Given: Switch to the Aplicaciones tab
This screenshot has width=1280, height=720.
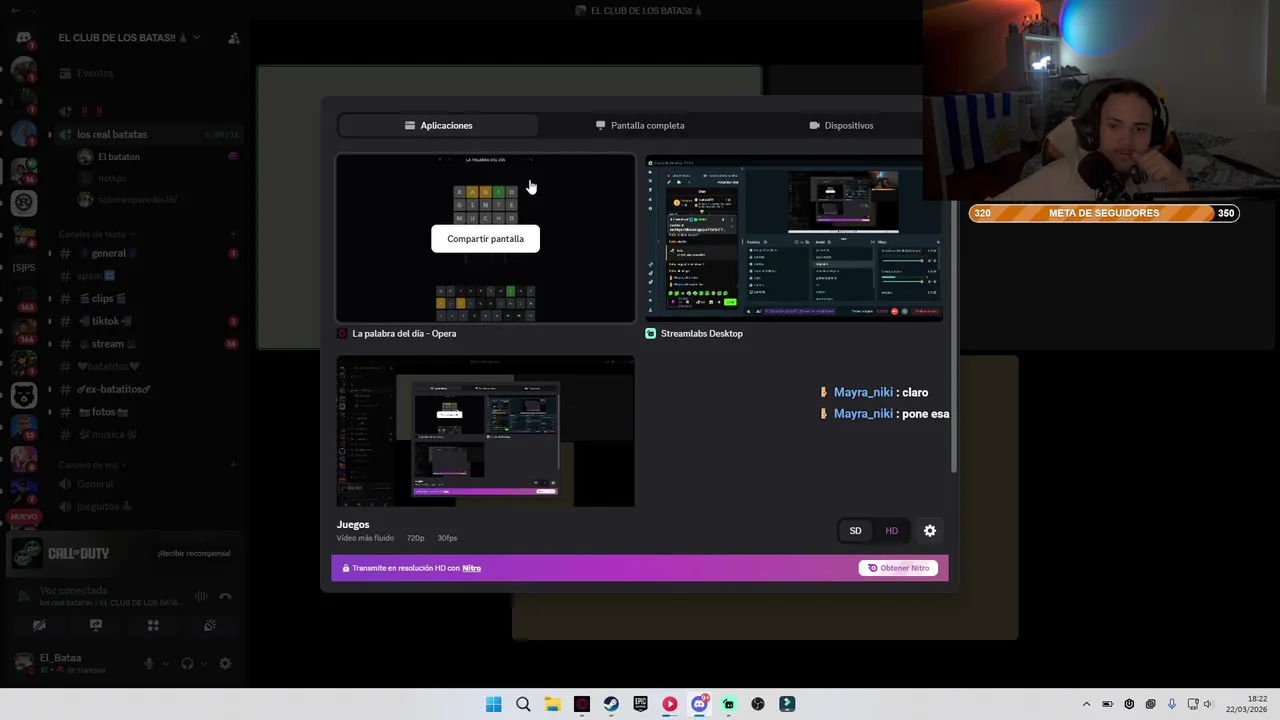Looking at the screenshot, I should click(x=438, y=125).
